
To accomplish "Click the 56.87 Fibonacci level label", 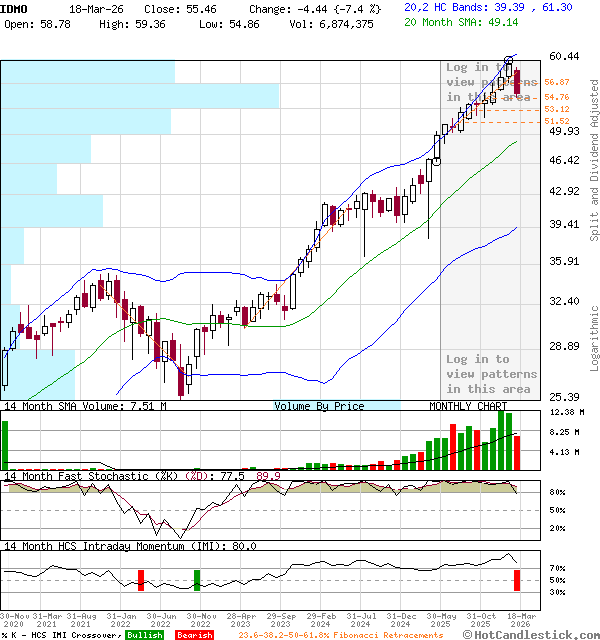I will tap(557, 82).
